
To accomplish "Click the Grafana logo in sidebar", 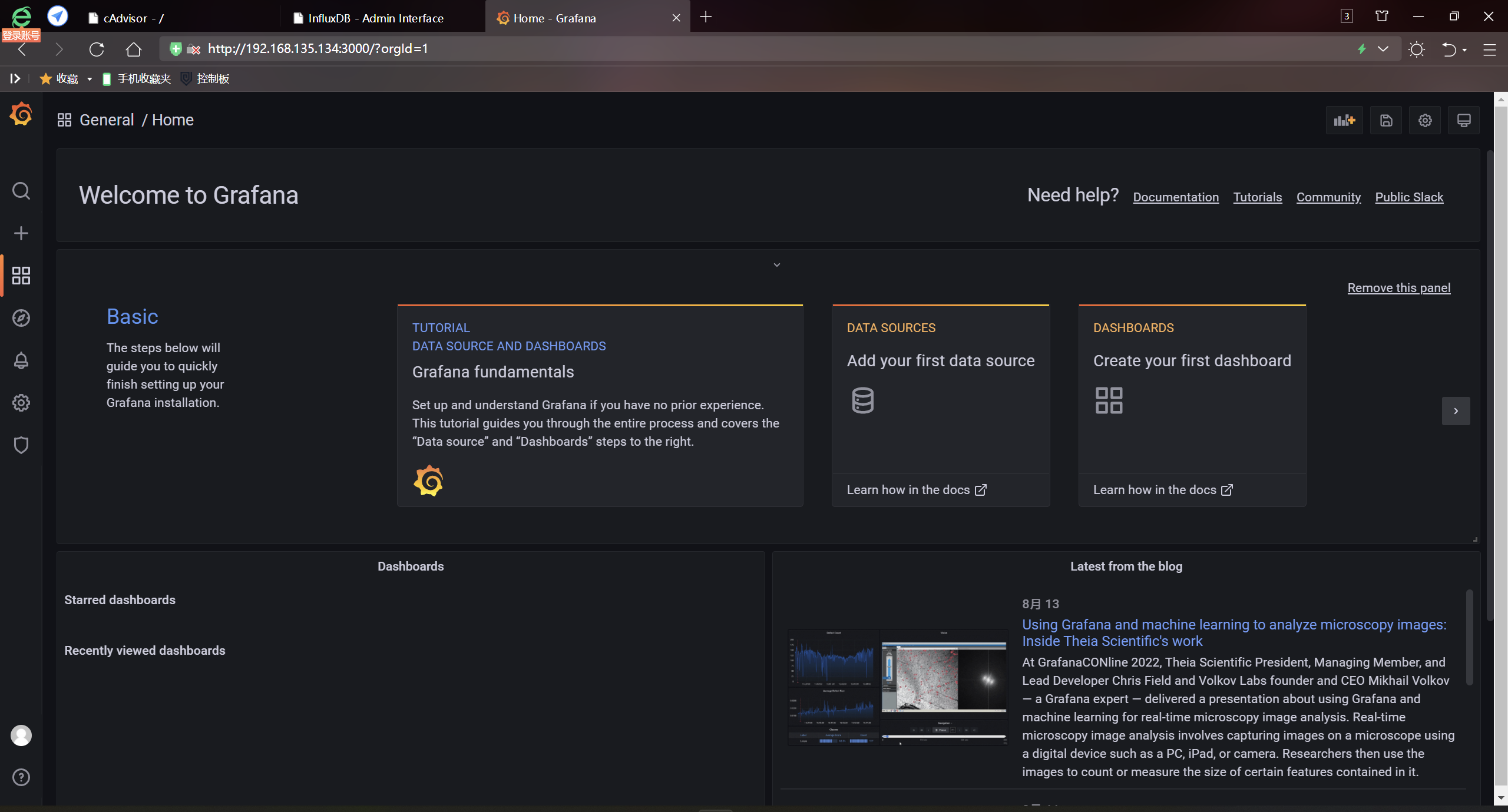I will [x=21, y=114].
